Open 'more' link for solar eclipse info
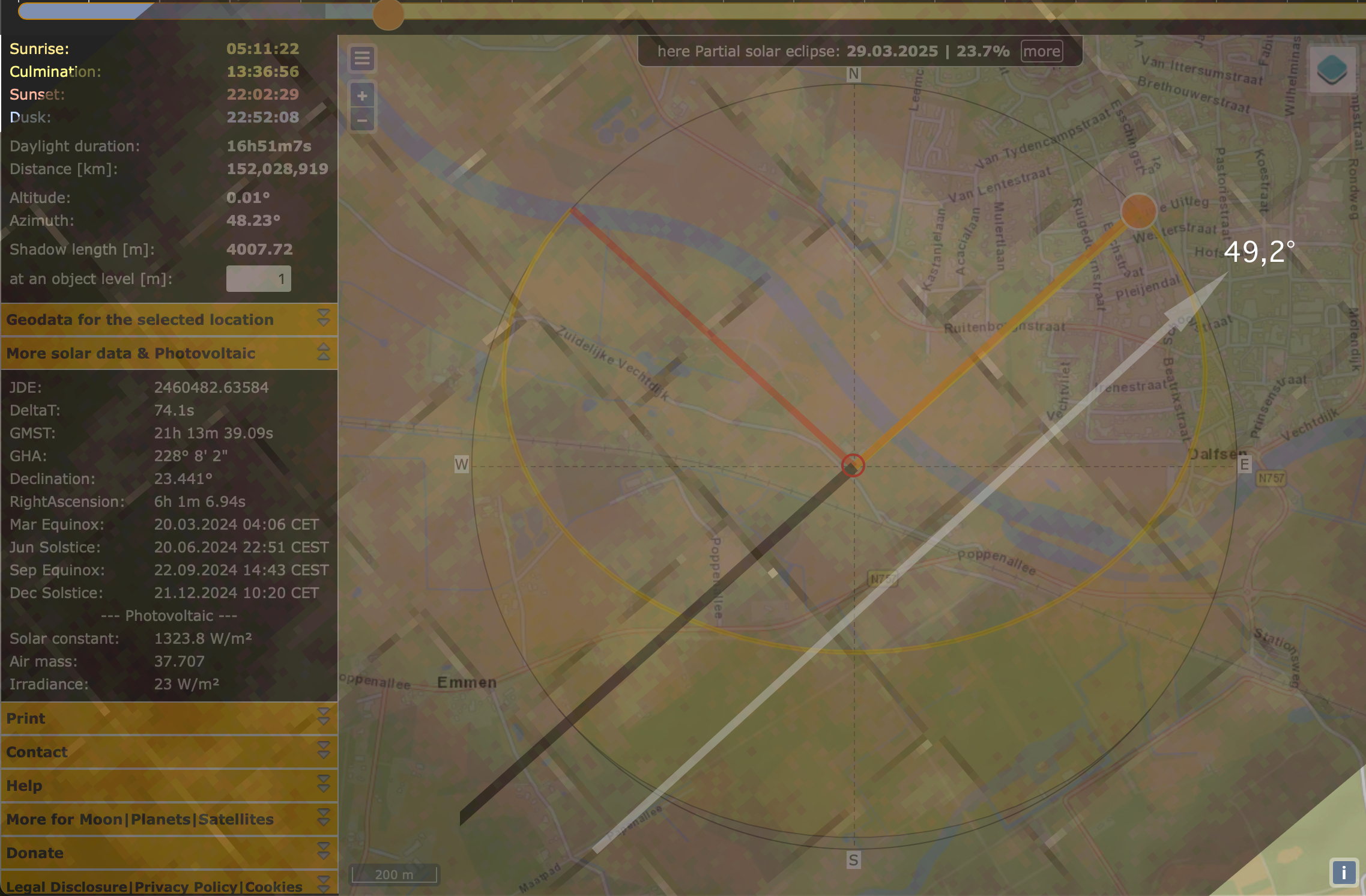This screenshot has height=896, width=1366. [1042, 51]
